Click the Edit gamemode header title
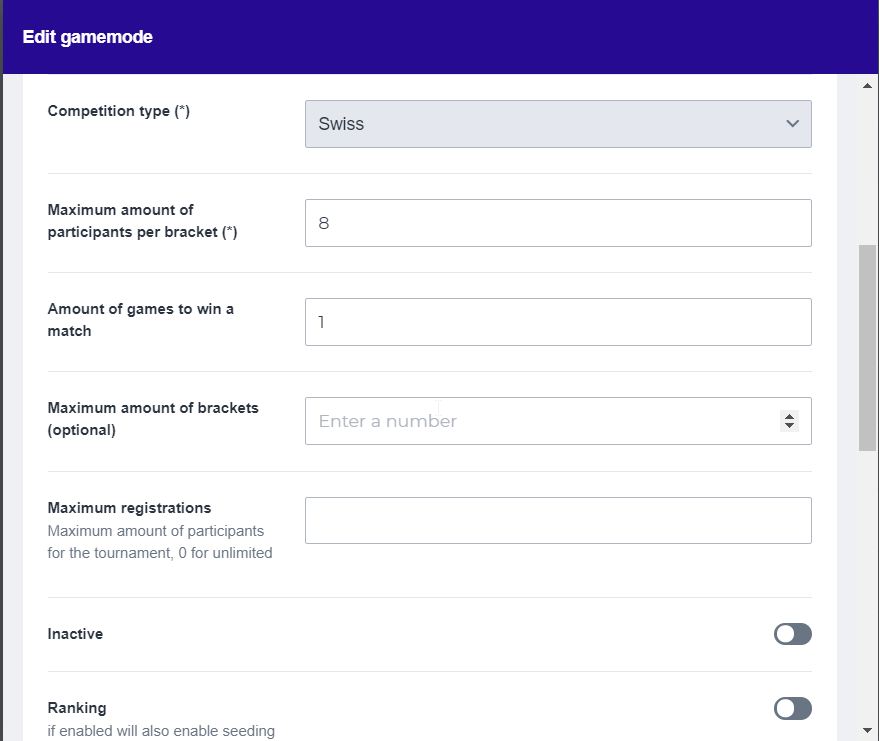This screenshot has height=741, width=879. [x=88, y=37]
